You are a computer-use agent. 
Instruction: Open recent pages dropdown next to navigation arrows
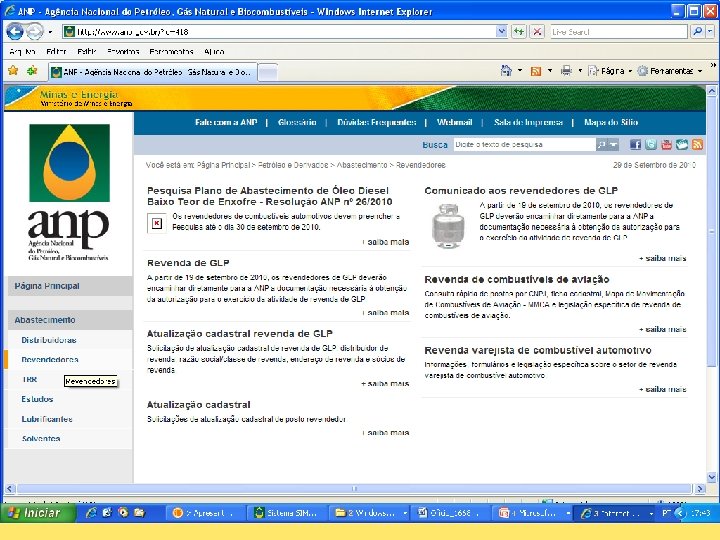(x=50, y=32)
